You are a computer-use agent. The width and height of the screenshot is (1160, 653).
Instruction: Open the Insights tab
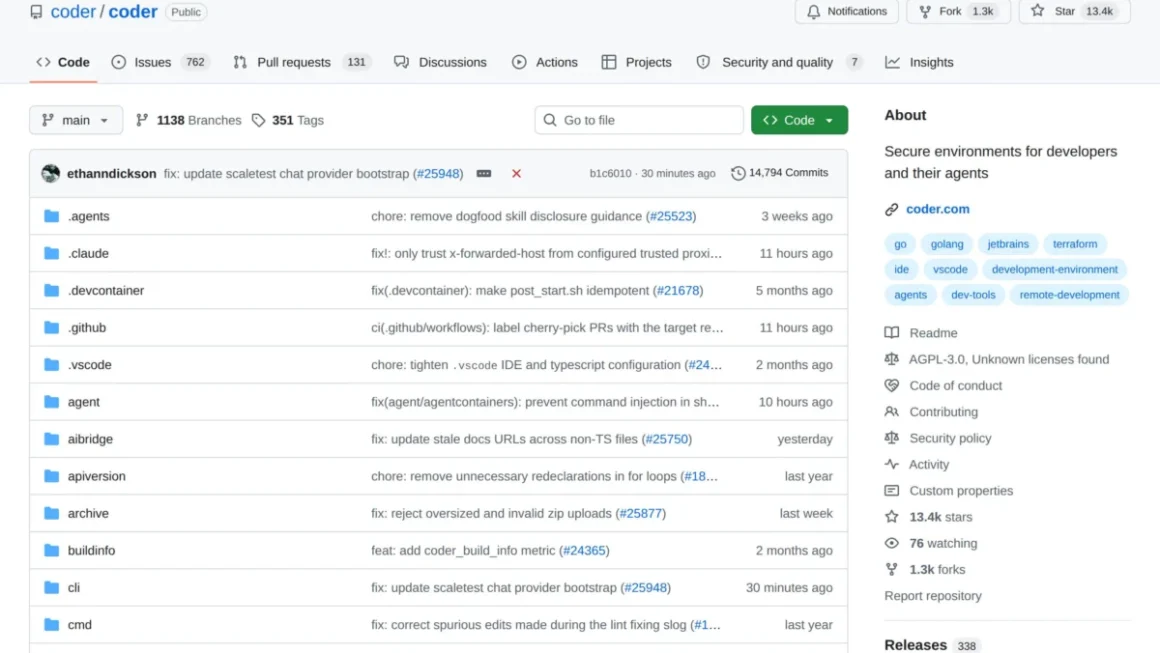[920, 62]
